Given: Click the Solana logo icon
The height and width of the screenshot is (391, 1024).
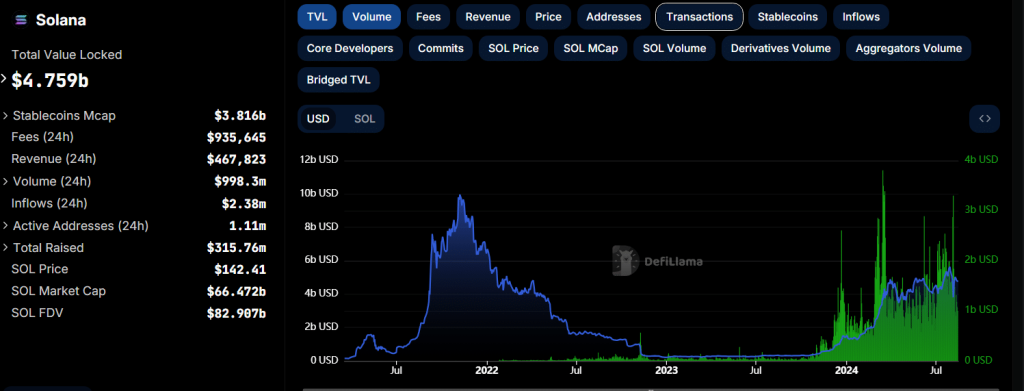Looking at the screenshot, I should pos(22,20).
